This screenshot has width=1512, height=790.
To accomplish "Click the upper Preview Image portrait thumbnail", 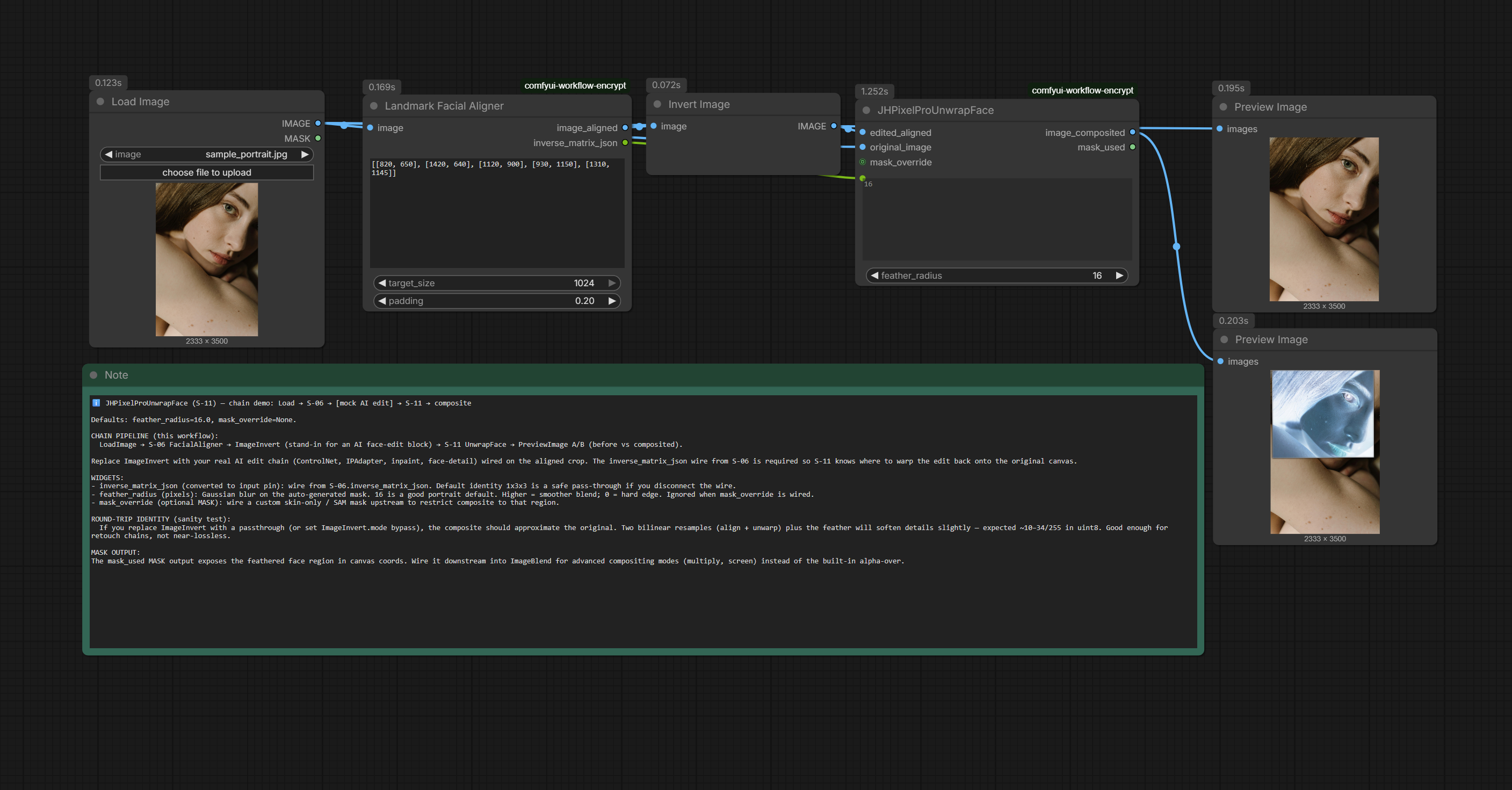I will click(1324, 219).
